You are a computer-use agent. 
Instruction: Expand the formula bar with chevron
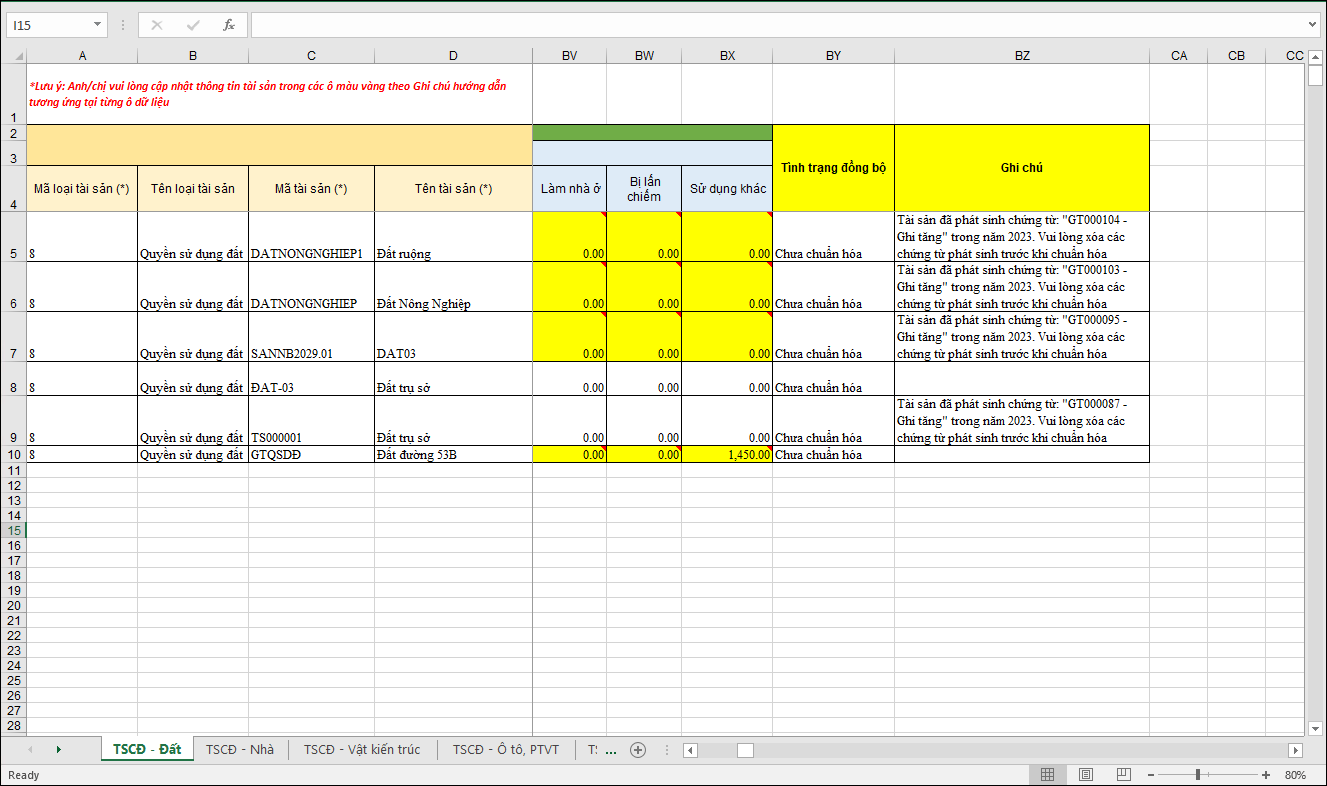1313,25
